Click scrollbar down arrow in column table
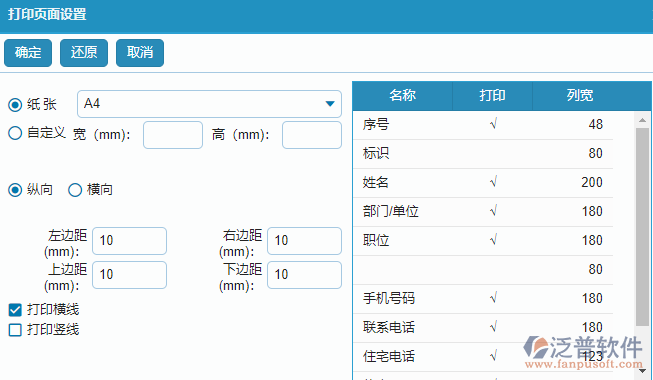Image resolution: width=653 pixels, height=380 pixels. [x=643, y=370]
